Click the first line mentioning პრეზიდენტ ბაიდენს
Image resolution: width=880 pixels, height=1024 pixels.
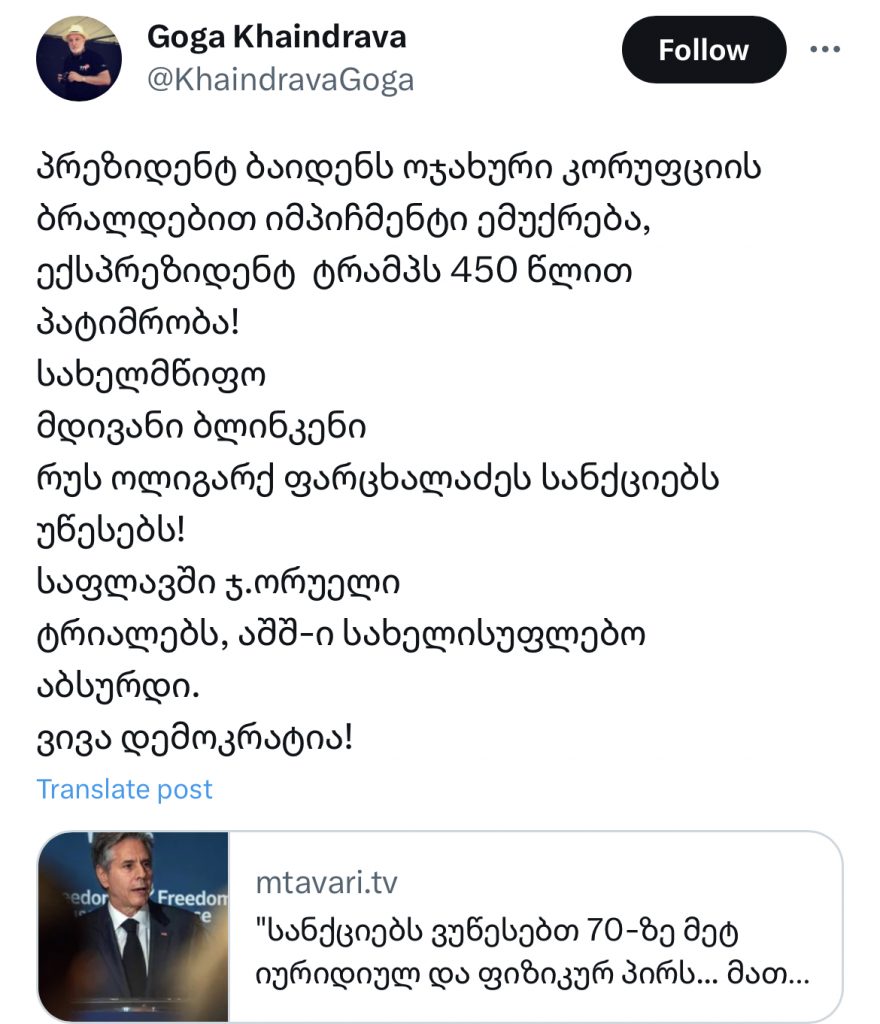coord(399,168)
